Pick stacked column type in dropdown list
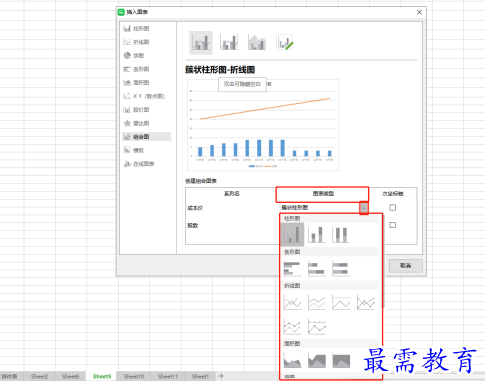Screen dimensions: 485x392 click(x=317, y=234)
